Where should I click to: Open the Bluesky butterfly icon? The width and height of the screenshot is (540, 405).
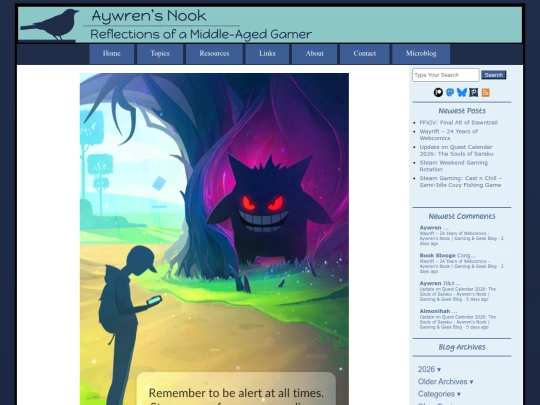[462, 92]
